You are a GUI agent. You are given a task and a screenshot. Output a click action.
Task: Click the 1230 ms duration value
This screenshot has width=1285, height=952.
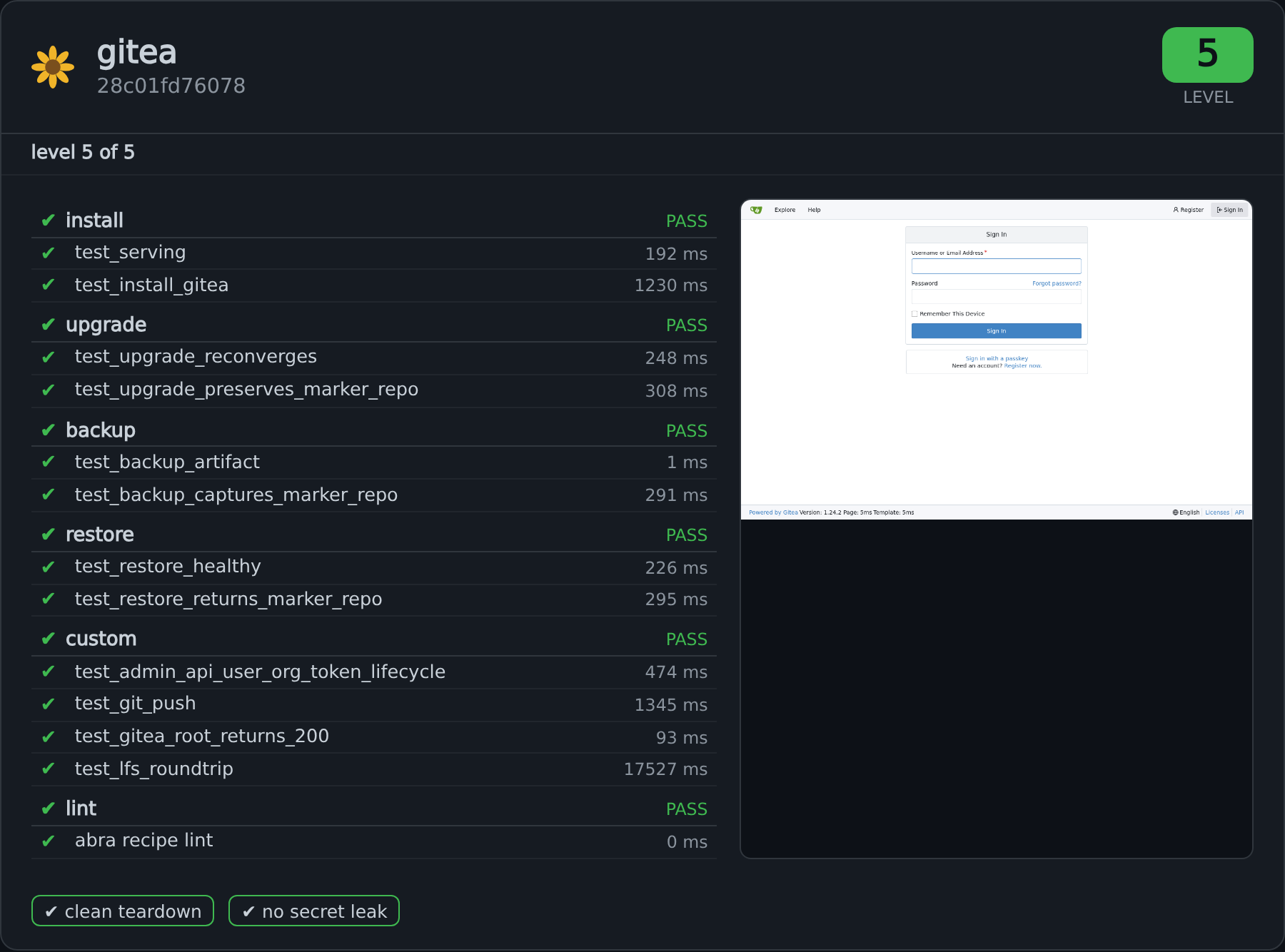pyautogui.click(x=671, y=285)
